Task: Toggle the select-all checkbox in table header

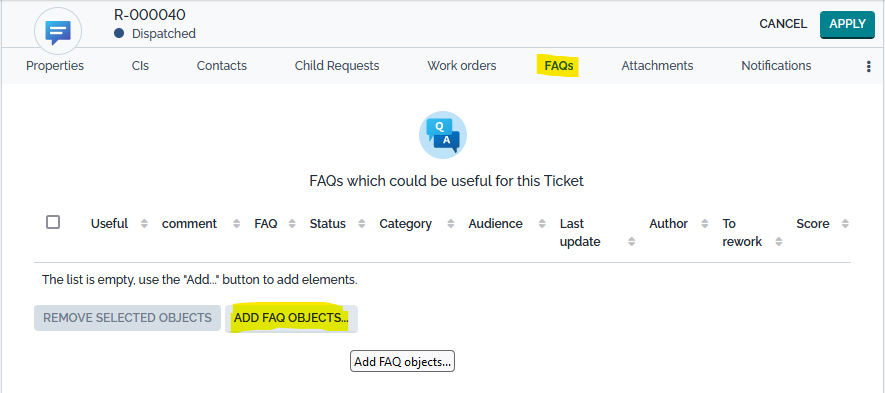Action: (x=53, y=222)
